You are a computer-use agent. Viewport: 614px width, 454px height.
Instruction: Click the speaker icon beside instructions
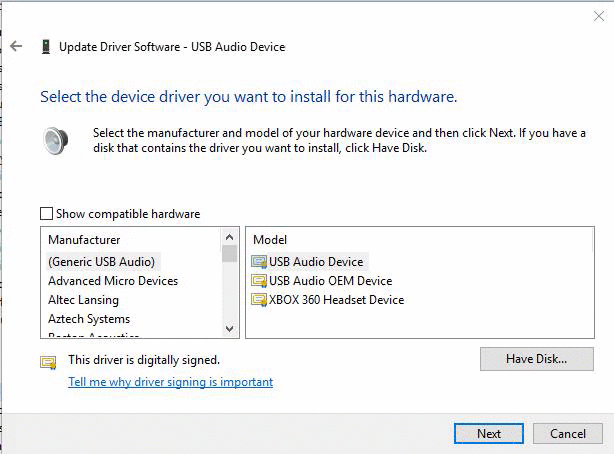tap(56, 140)
